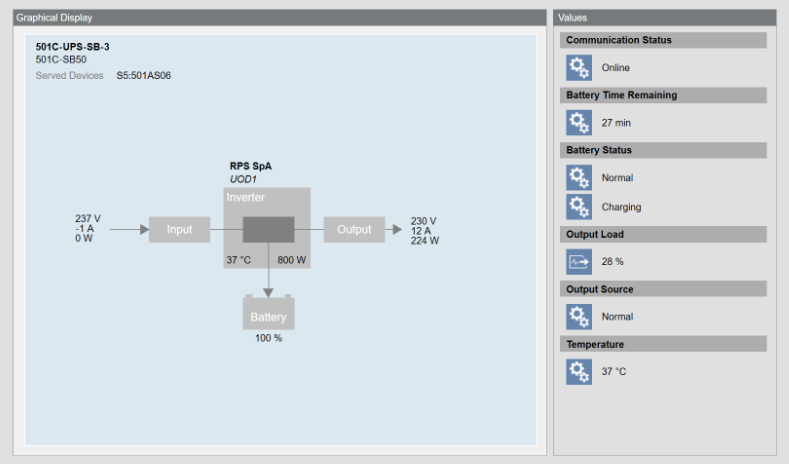
Task: Click the Output Load section heading
Action: coord(597,234)
